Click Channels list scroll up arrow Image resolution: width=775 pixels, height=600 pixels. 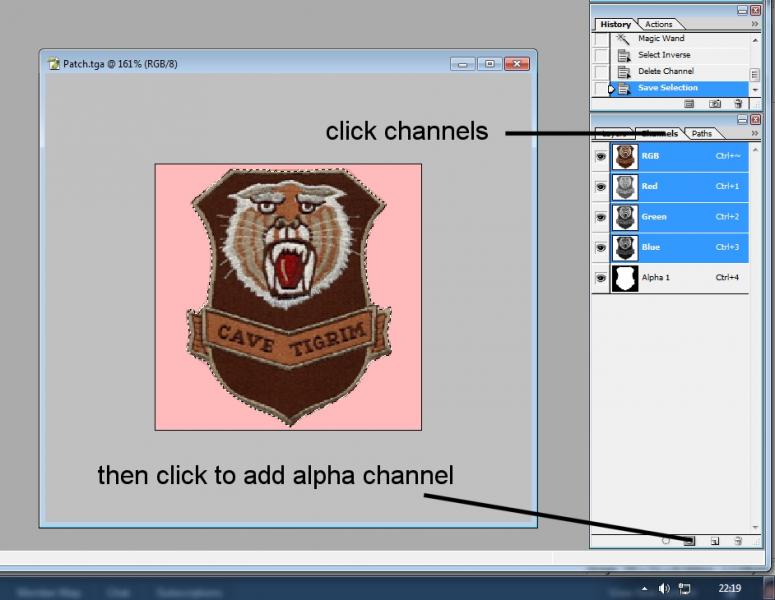pos(755,149)
